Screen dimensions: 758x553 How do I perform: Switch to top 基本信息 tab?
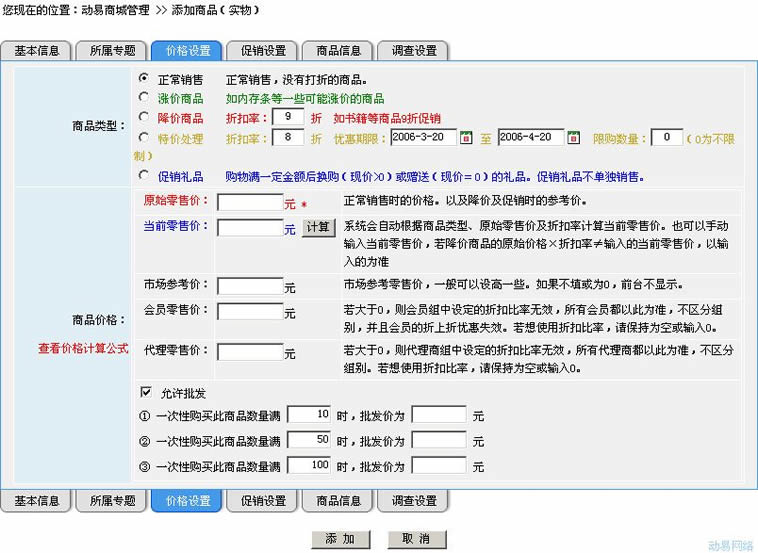click(36, 51)
